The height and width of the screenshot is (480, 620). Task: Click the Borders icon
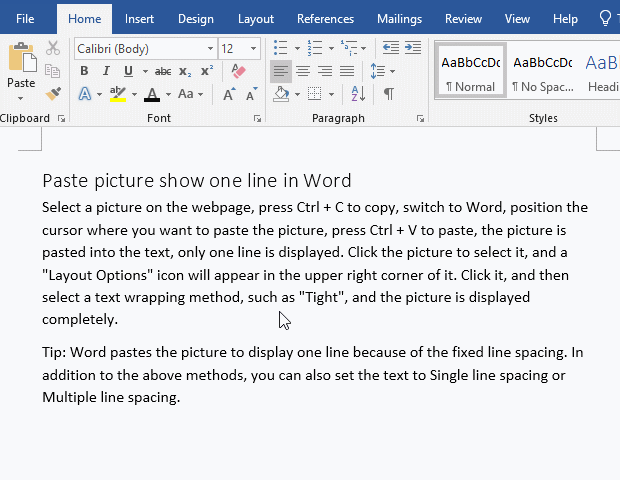(x=315, y=94)
